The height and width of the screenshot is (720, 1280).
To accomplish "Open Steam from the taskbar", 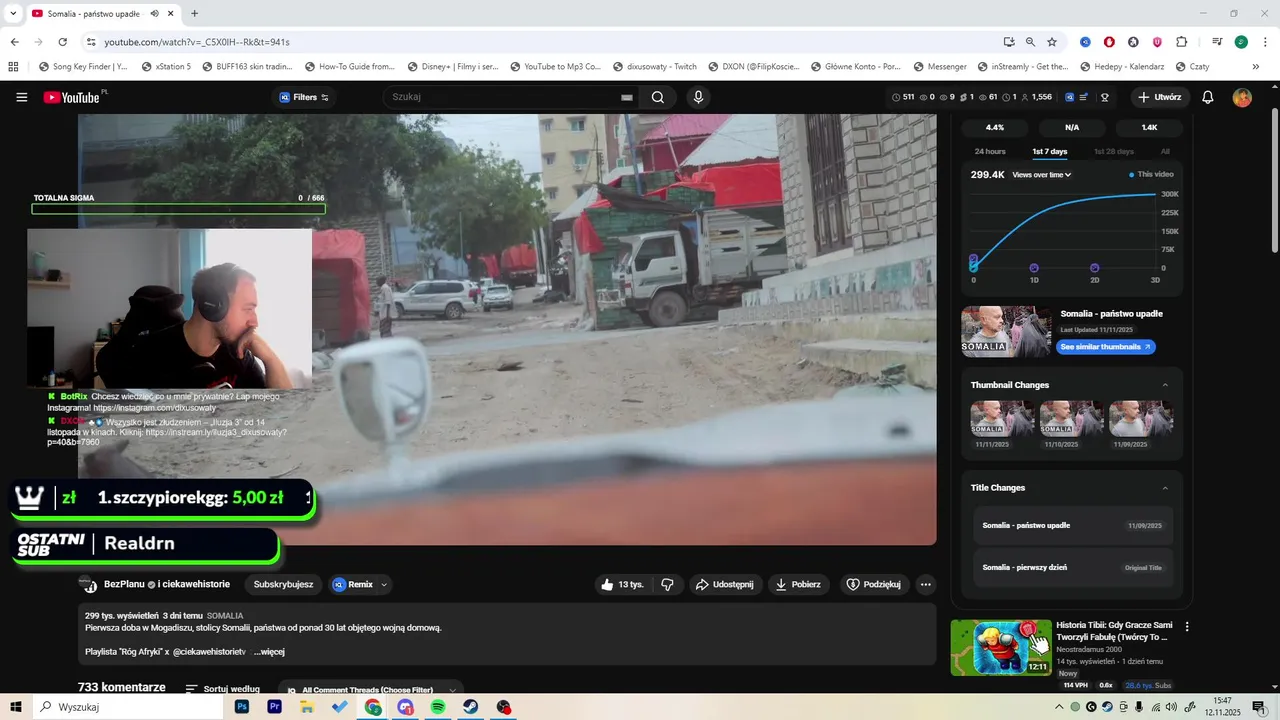I will [471, 707].
